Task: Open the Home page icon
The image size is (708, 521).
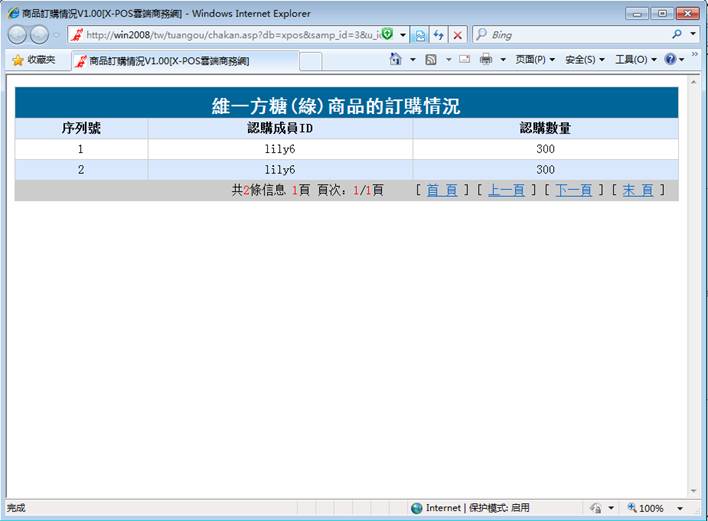Action: coord(396,60)
